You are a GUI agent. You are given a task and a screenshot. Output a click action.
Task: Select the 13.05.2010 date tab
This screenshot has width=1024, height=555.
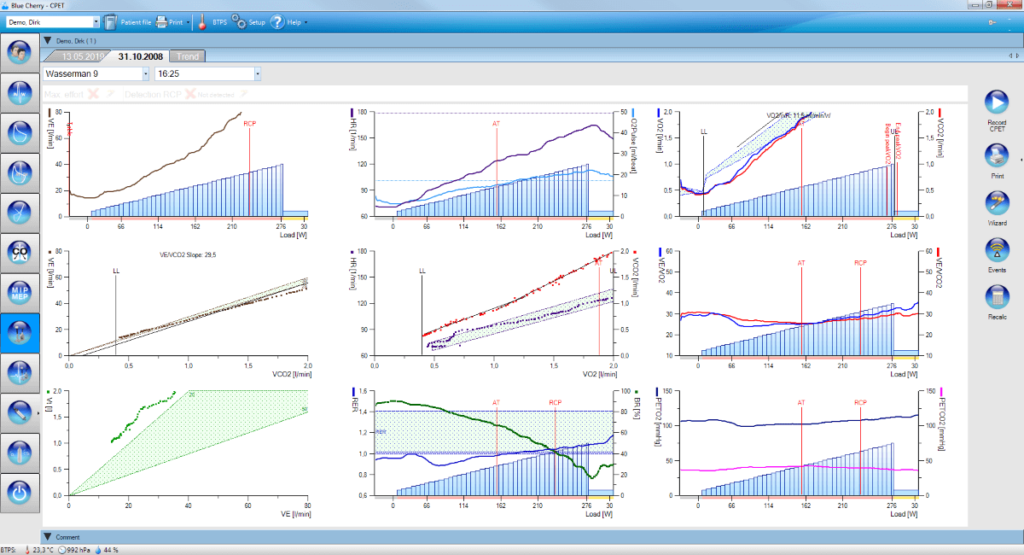pyautogui.click(x=80, y=56)
